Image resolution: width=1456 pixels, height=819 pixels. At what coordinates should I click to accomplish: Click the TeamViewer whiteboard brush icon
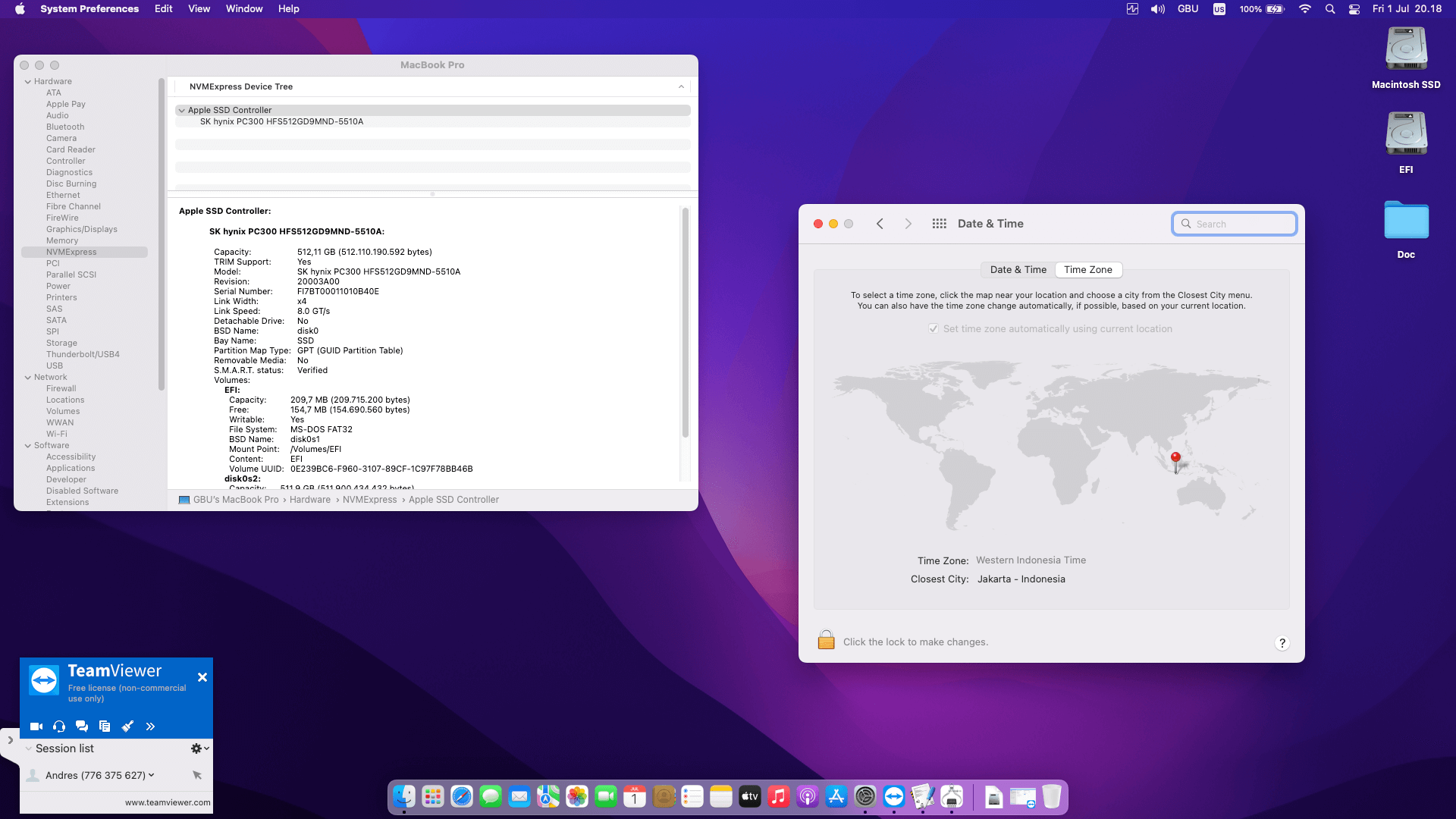[127, 726]
